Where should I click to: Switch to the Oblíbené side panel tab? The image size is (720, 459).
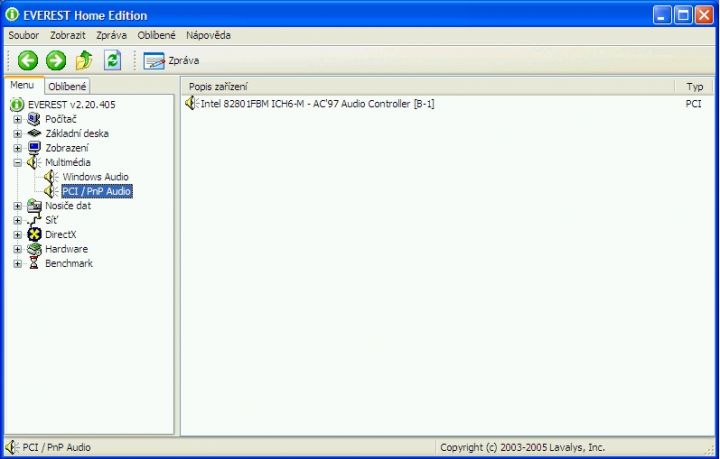click(x=67, y=86)
